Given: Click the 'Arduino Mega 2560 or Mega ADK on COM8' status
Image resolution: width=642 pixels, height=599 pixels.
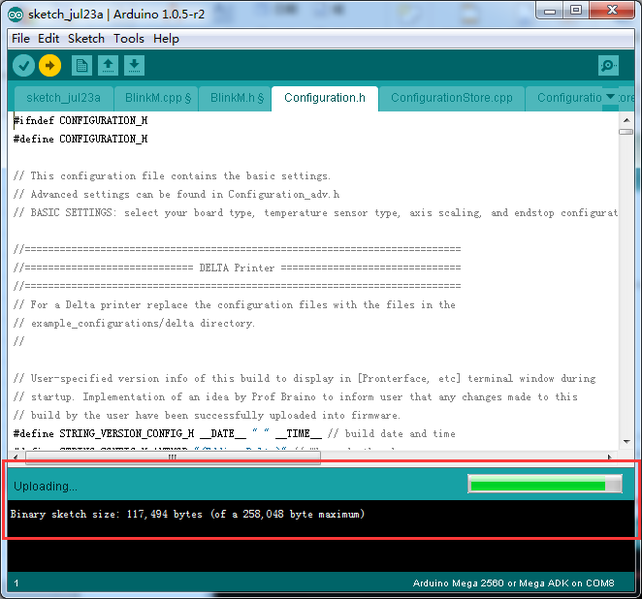Looking at the screenshot, I should (513, 583).
